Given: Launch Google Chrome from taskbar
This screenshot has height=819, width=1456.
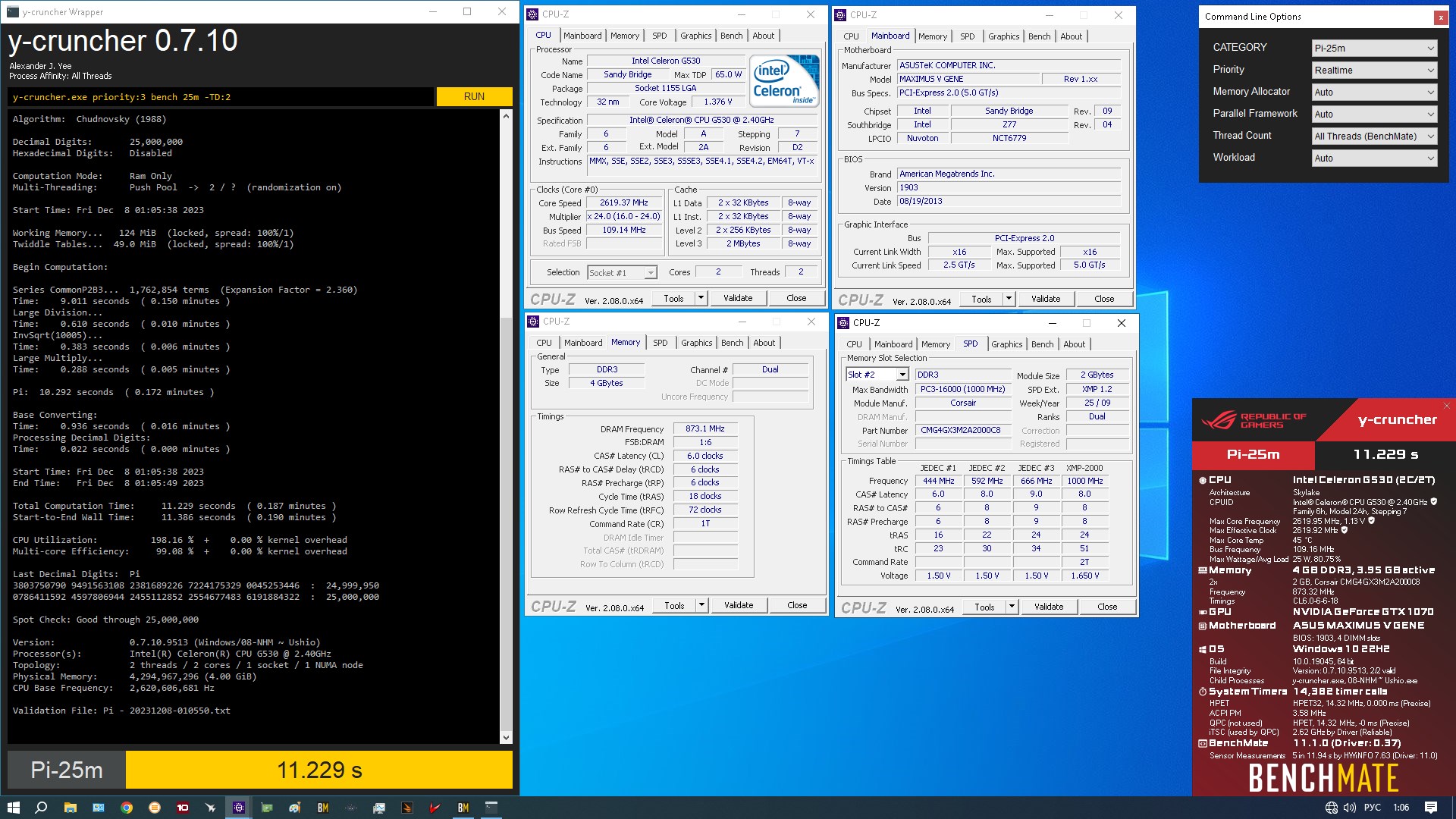Looking at the screenshot, I should pyautogui.click(x=127, y=808).
